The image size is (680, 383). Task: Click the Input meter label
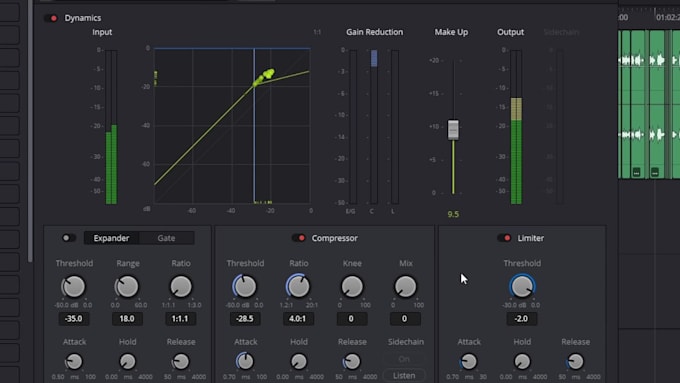102,32
